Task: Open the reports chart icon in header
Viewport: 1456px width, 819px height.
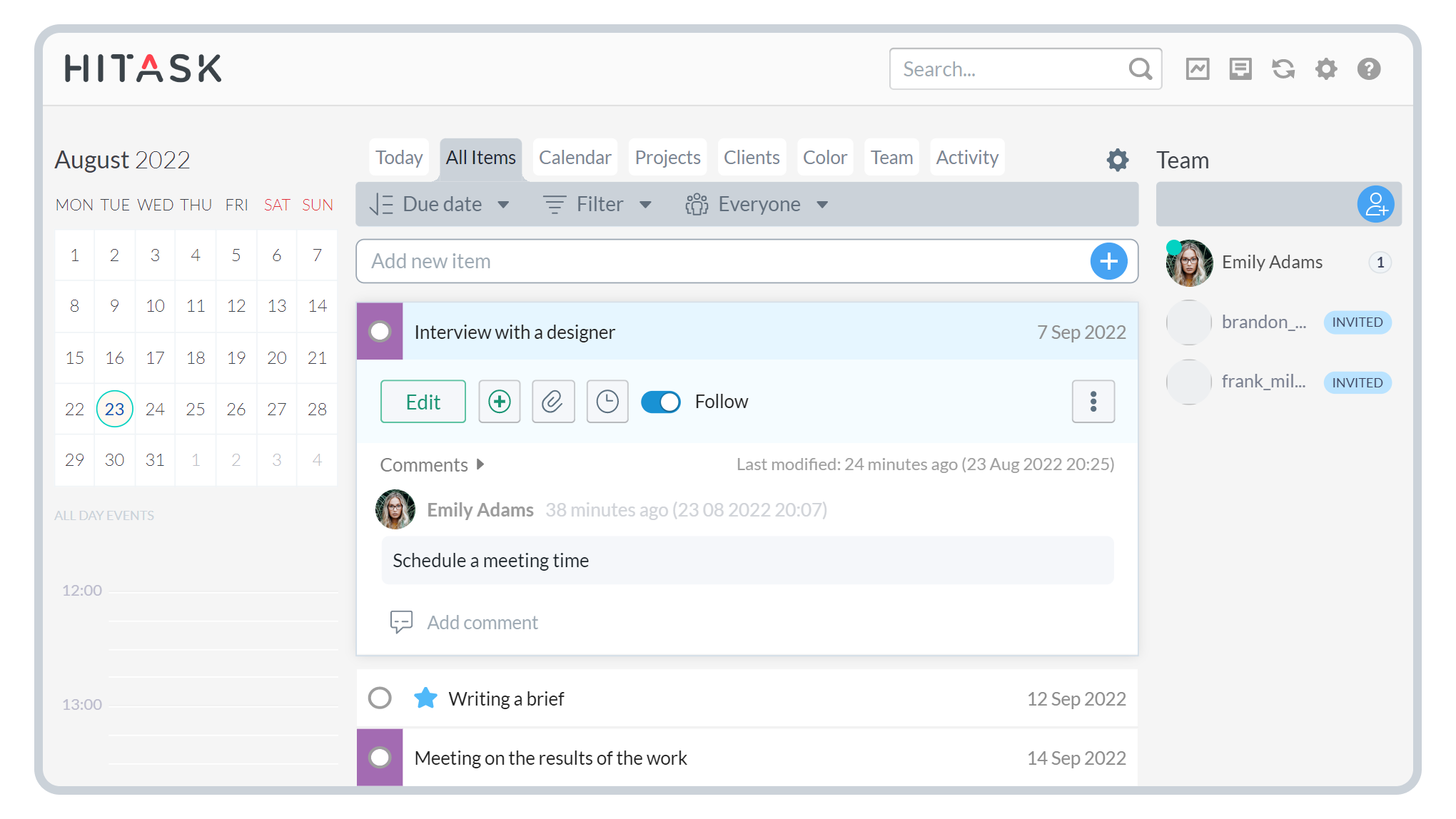Action: point(1198,69)
